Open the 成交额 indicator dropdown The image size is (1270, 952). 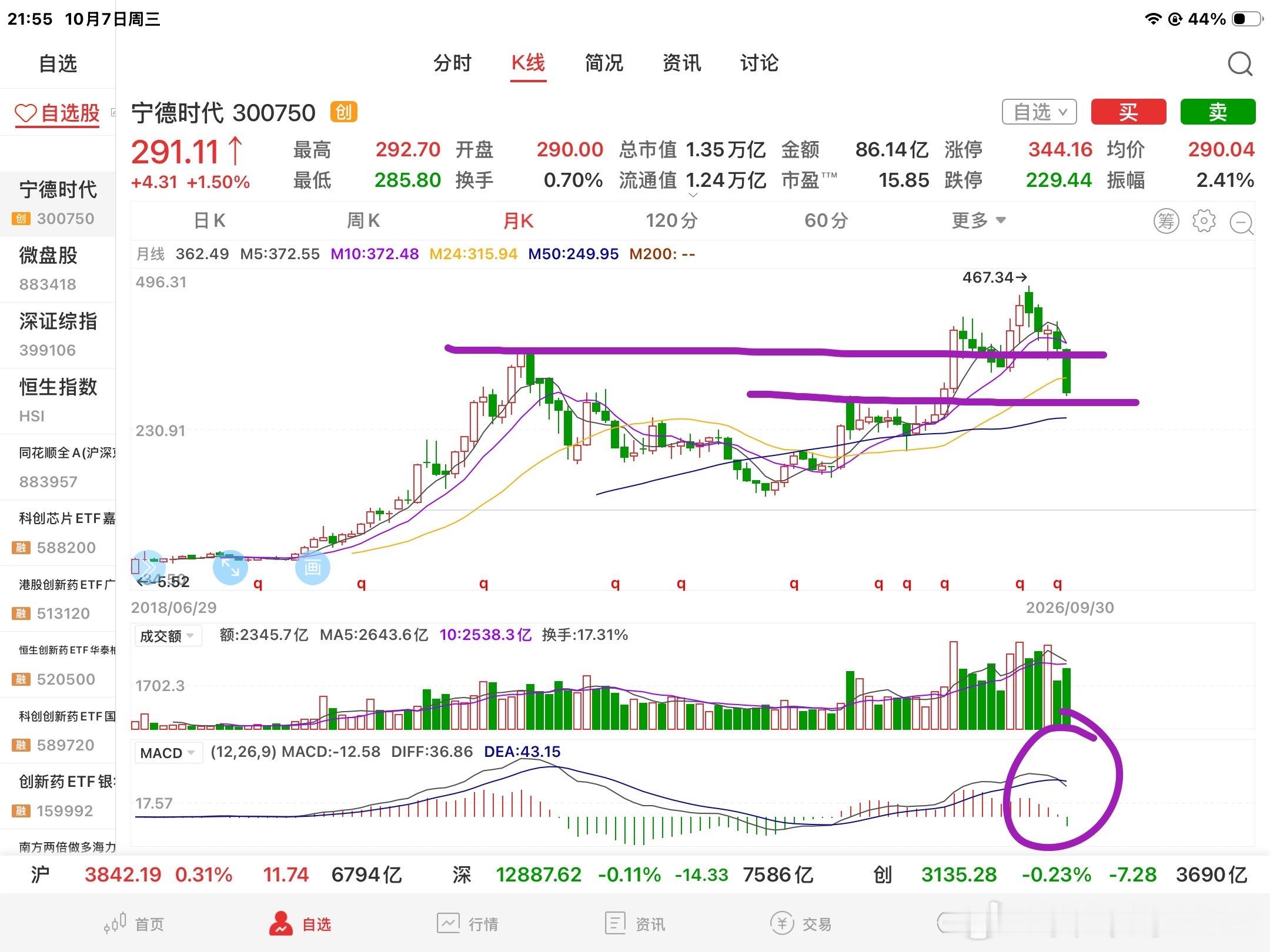click(x=168, y=636)
